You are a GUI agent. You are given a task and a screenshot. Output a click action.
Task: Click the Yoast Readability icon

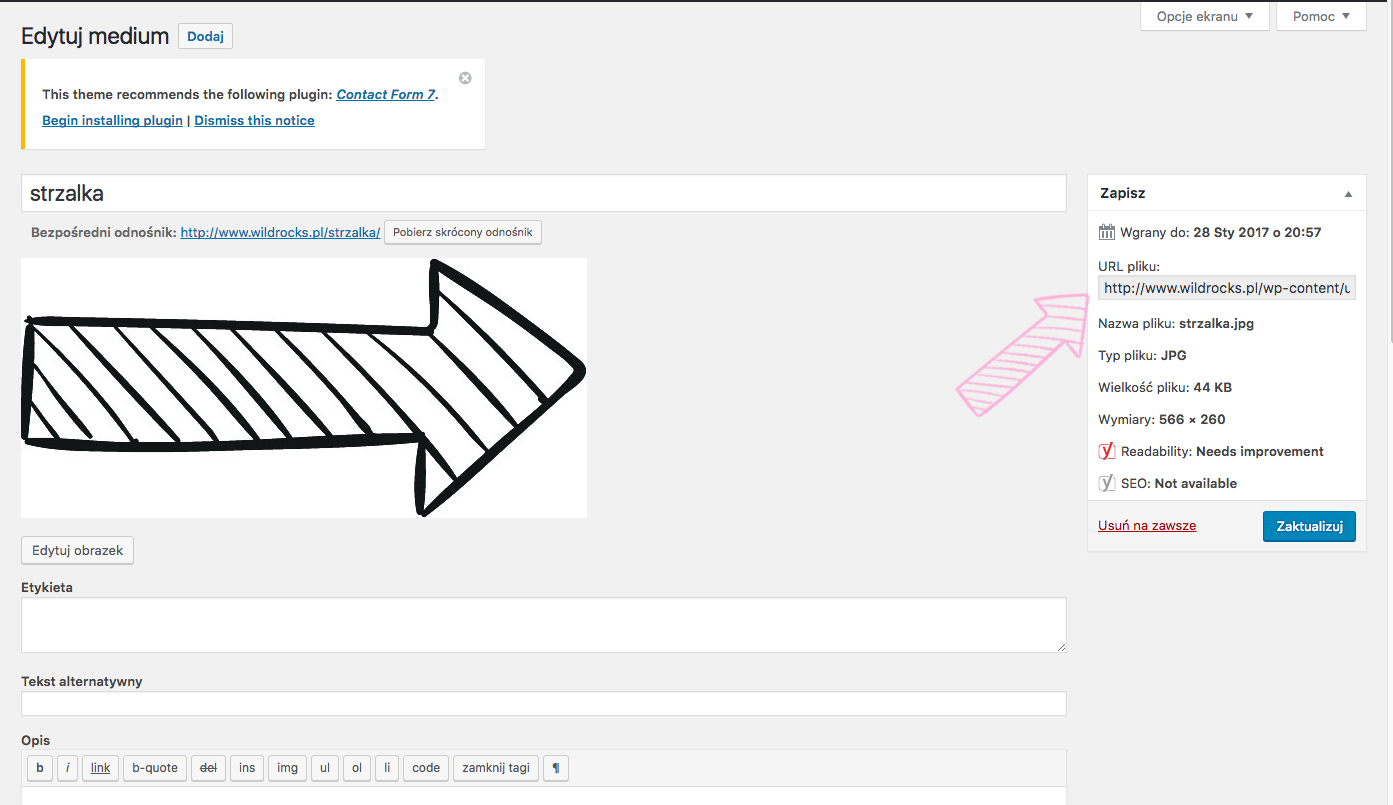point(1106,451)
